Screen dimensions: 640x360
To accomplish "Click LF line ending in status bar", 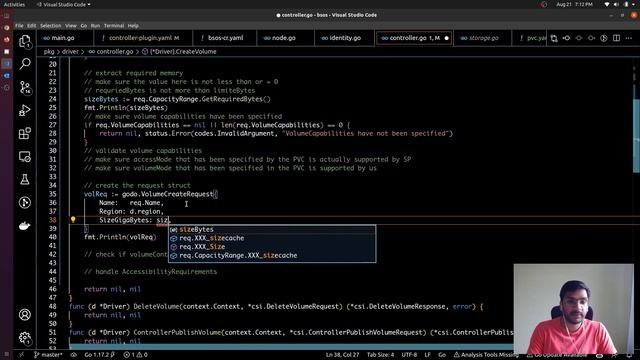I will tap(427, 355).
